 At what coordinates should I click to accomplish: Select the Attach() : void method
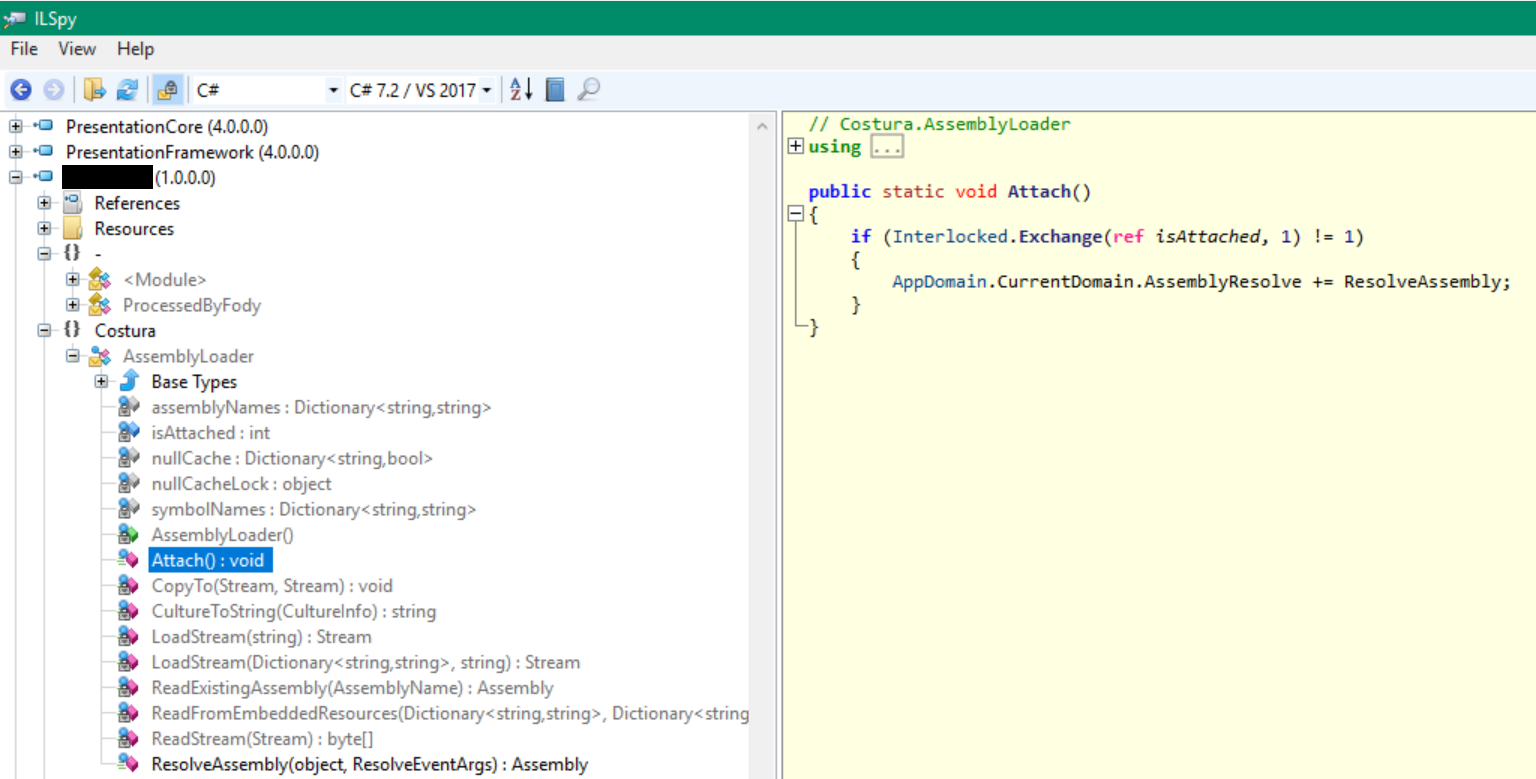click(208, 560)
